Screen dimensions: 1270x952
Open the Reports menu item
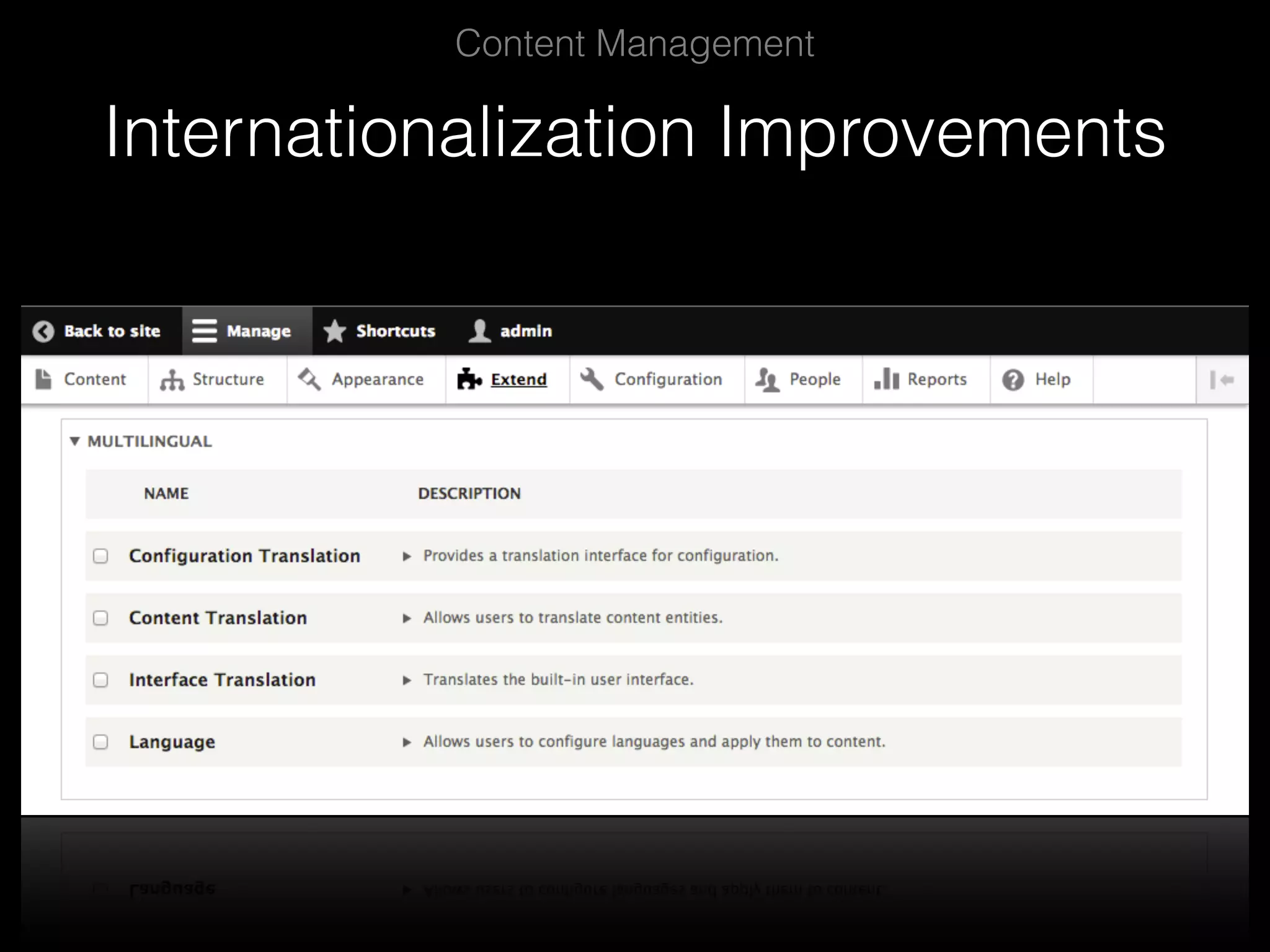pyautogui.click(x=926, y=379)
